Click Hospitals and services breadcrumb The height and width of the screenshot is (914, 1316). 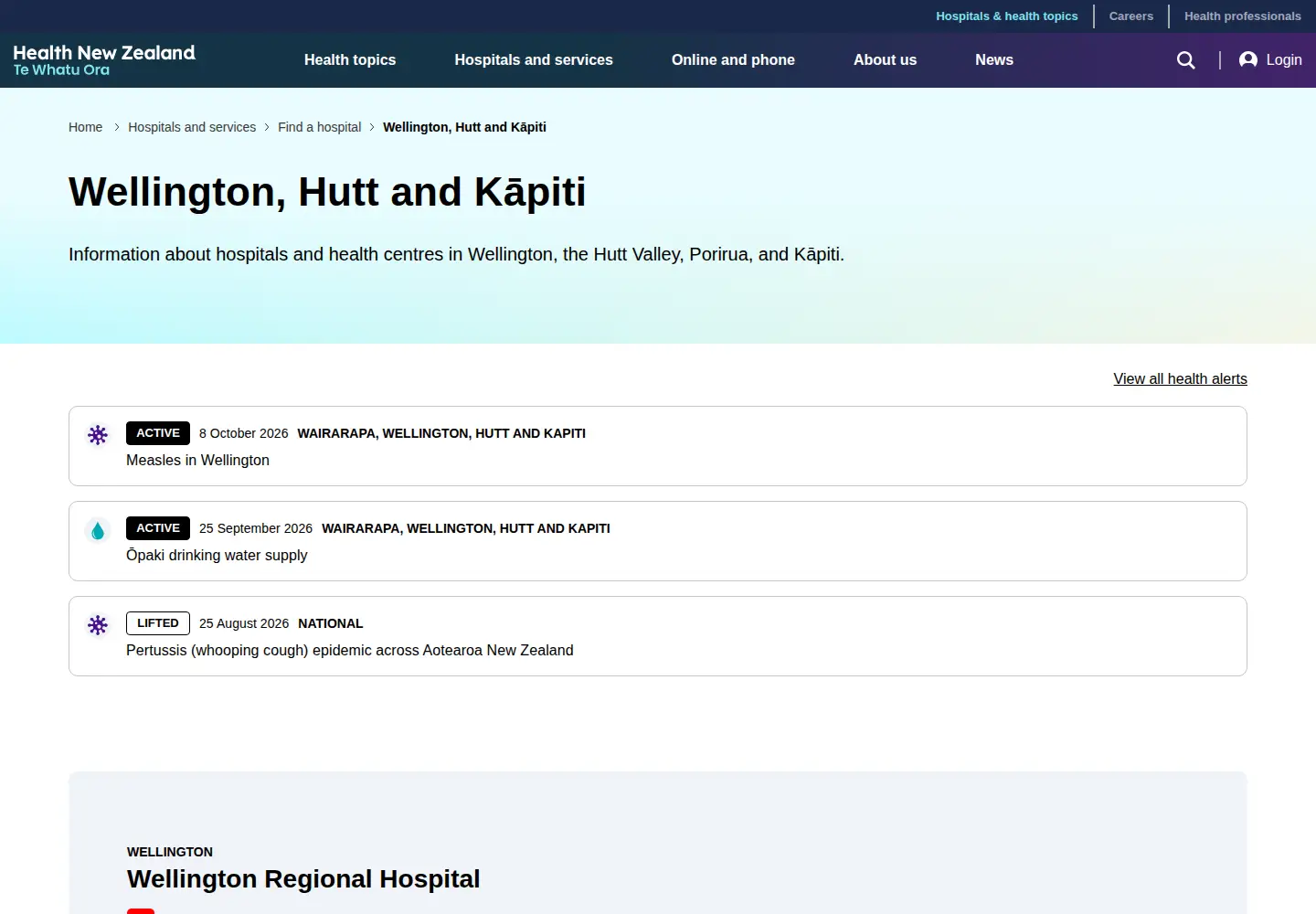192,127
